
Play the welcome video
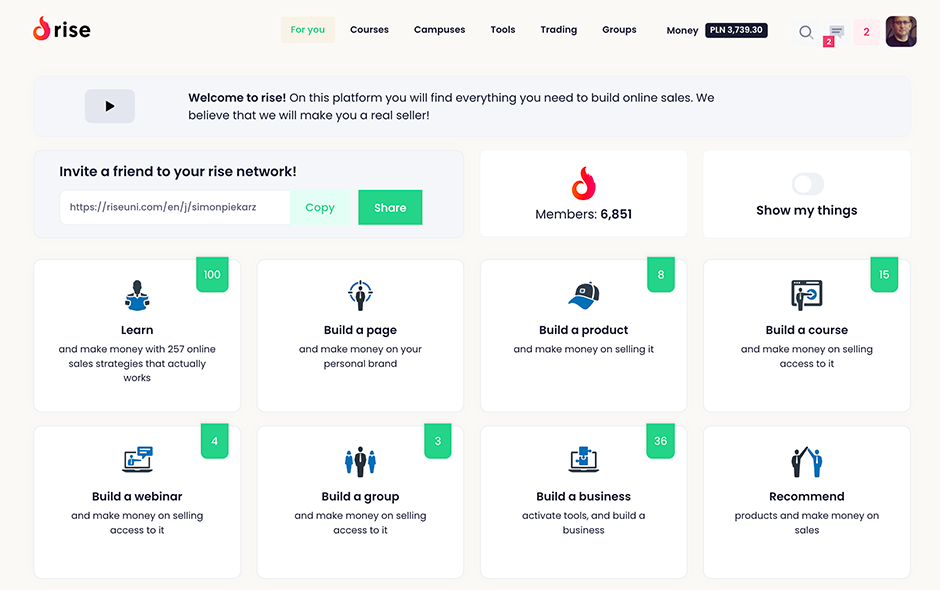pos(110,106)
